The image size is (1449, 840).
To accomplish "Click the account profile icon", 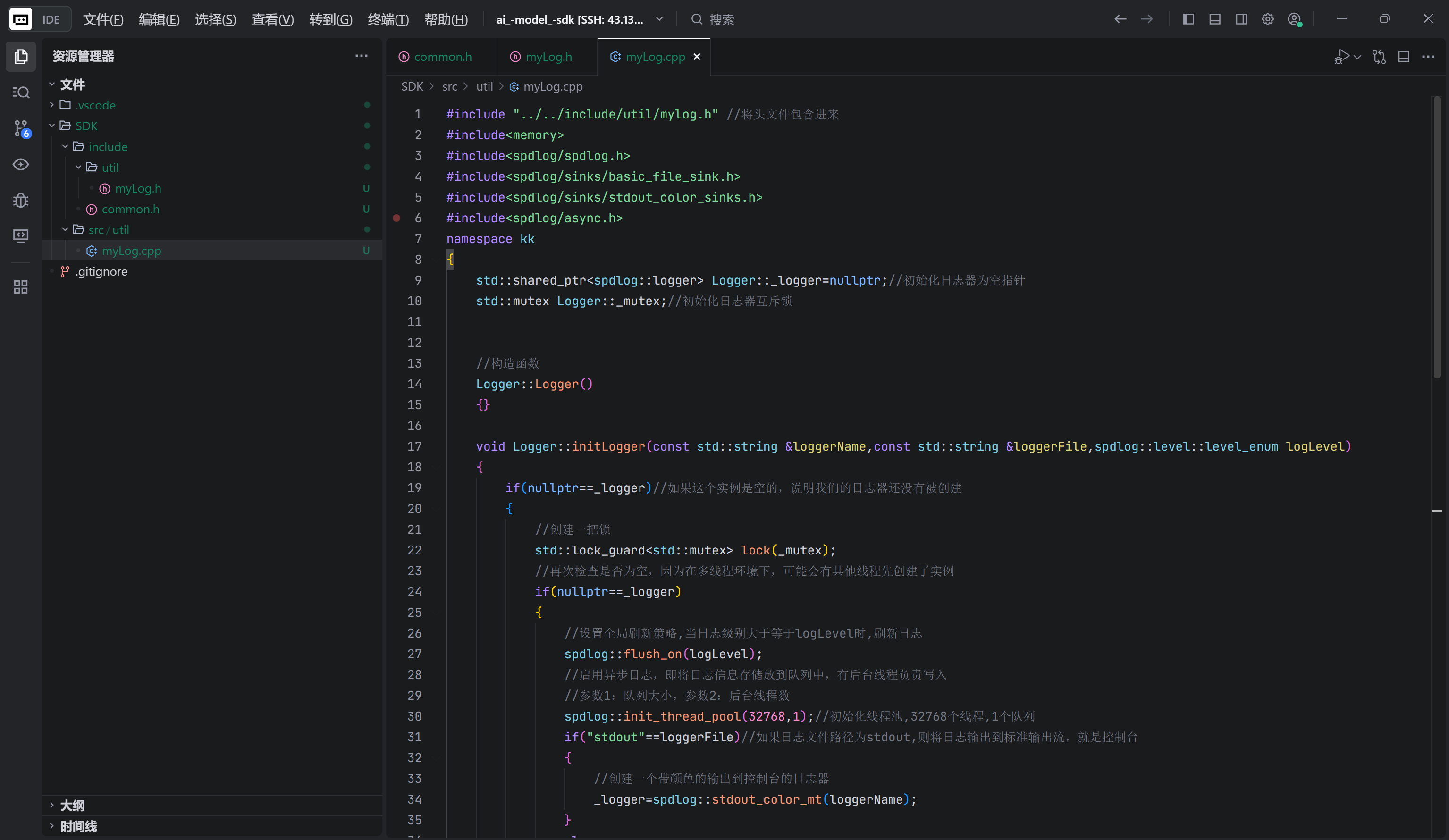I will [x=1294, y=19].
